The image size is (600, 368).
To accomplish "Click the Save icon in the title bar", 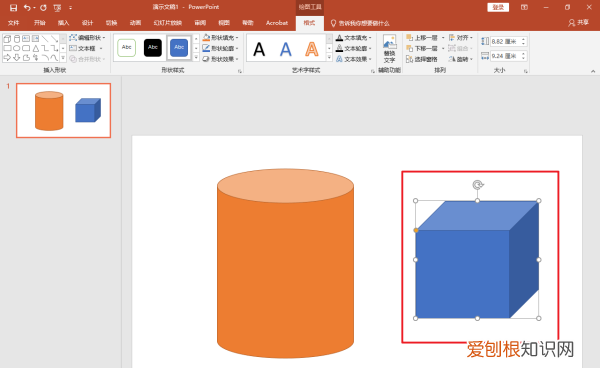I will [x=13, y=7].
